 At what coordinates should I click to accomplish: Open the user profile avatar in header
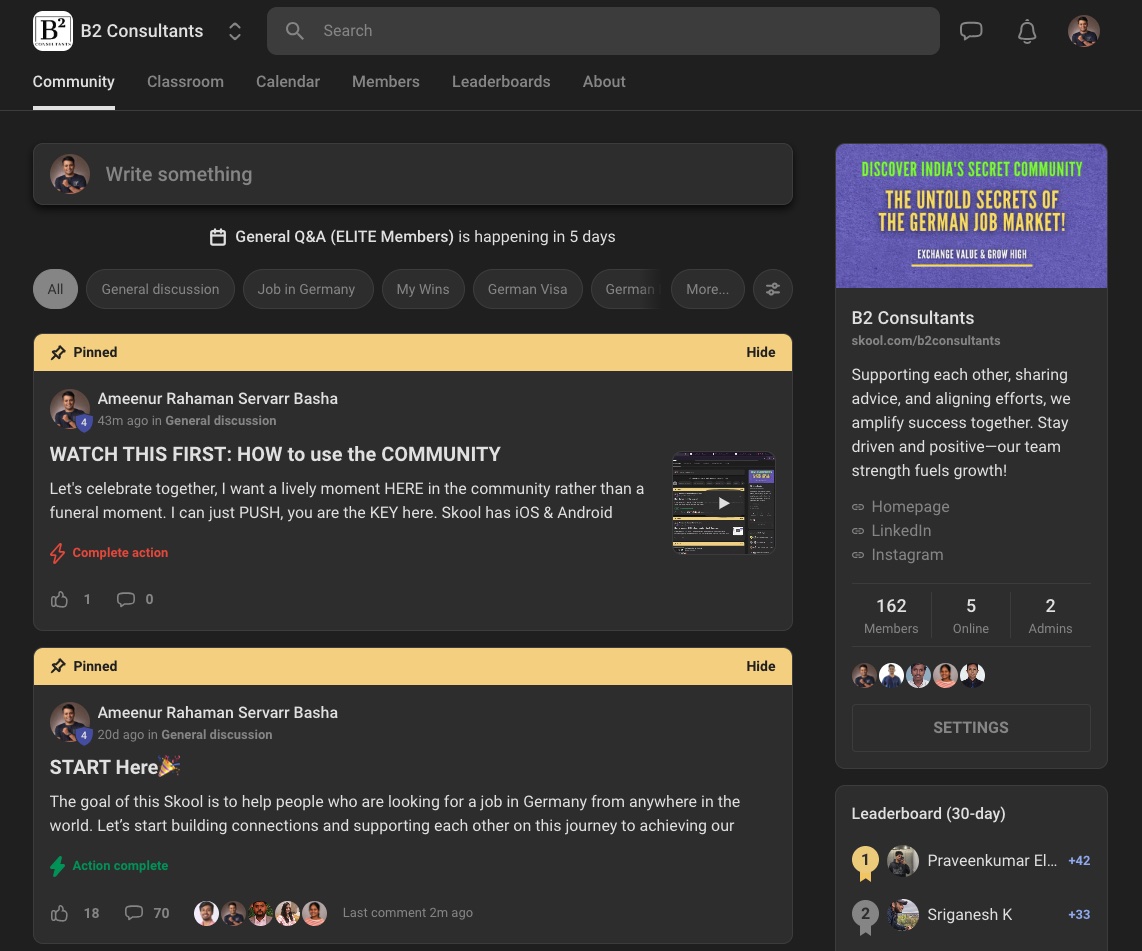1083,31
